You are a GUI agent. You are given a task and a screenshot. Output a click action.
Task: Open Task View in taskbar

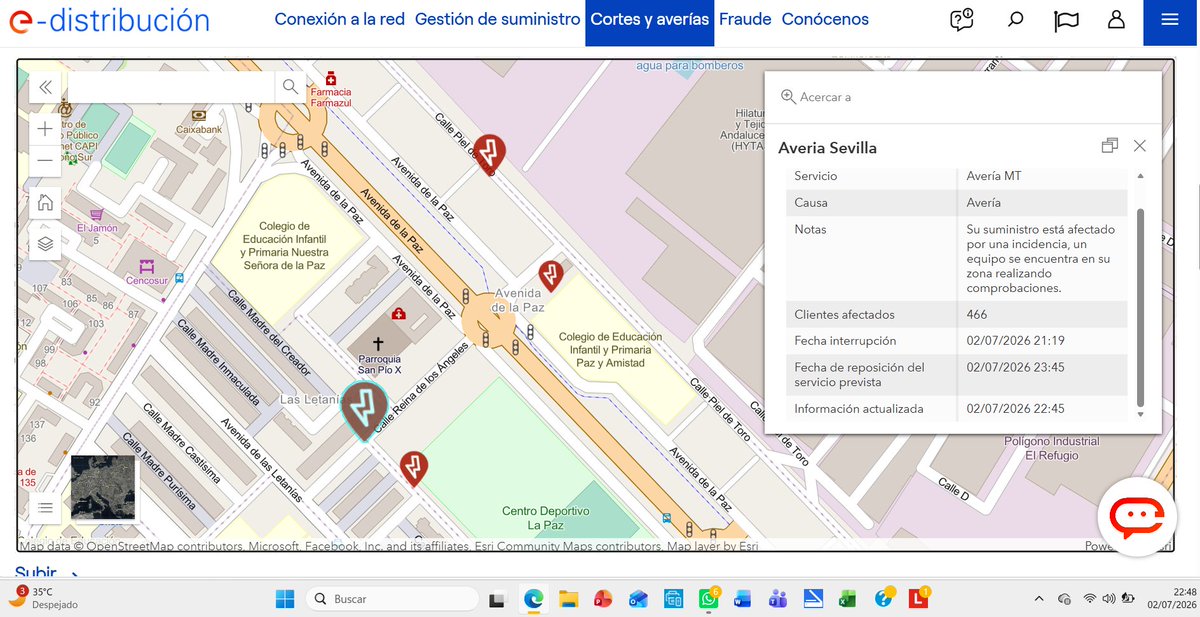pos(496,599)
